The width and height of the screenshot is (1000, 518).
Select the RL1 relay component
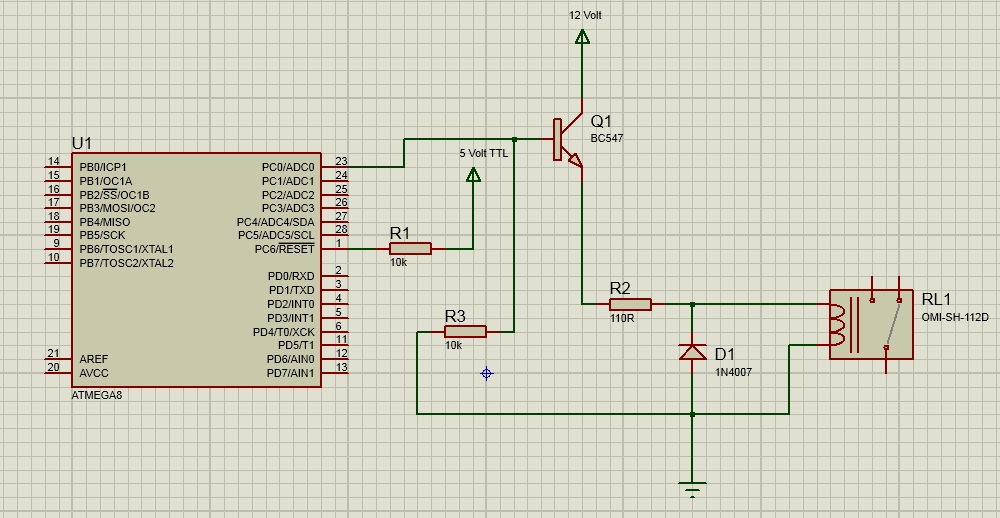point(870,324)
